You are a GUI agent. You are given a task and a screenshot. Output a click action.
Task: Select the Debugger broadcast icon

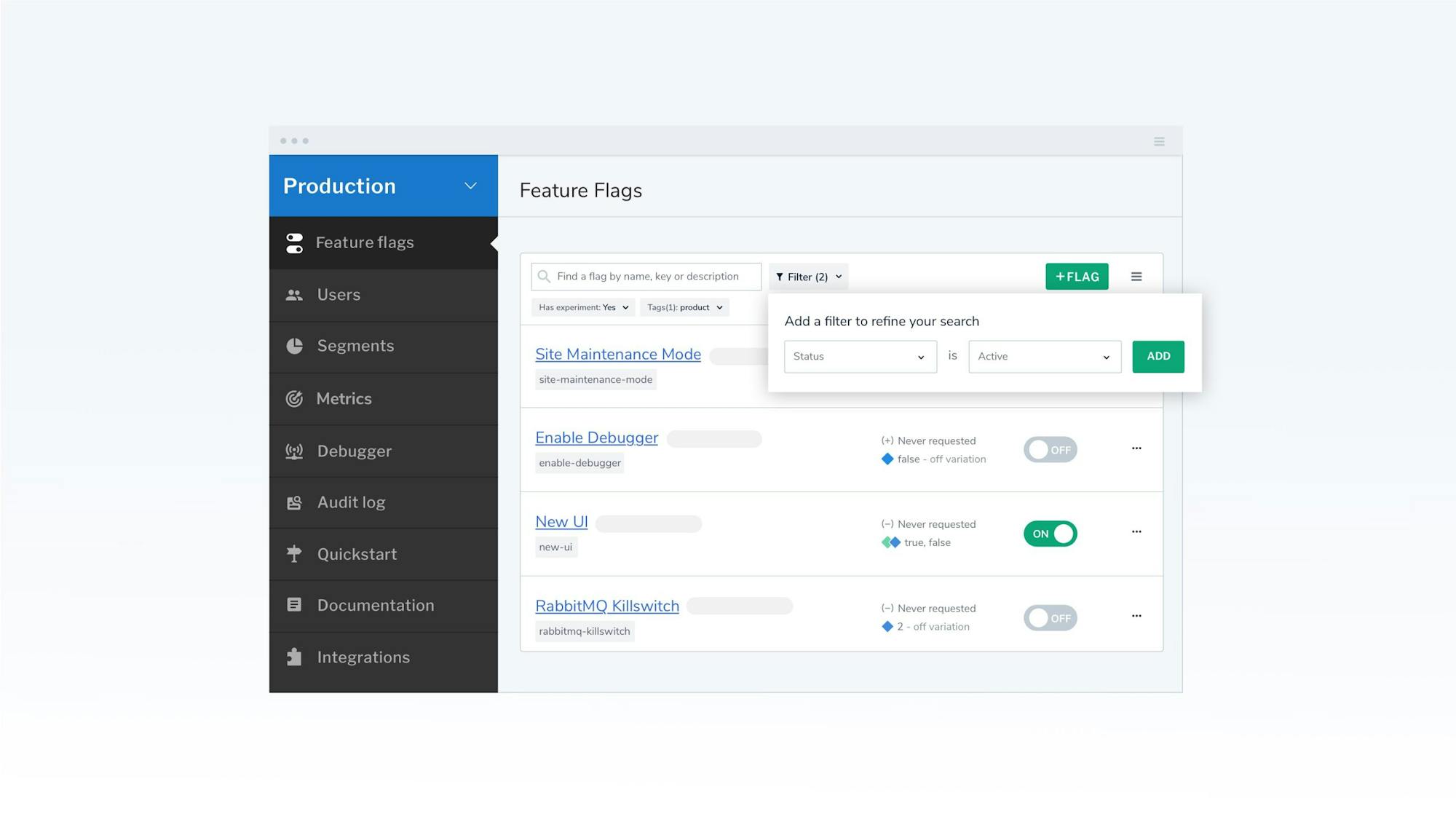(294, 451)
